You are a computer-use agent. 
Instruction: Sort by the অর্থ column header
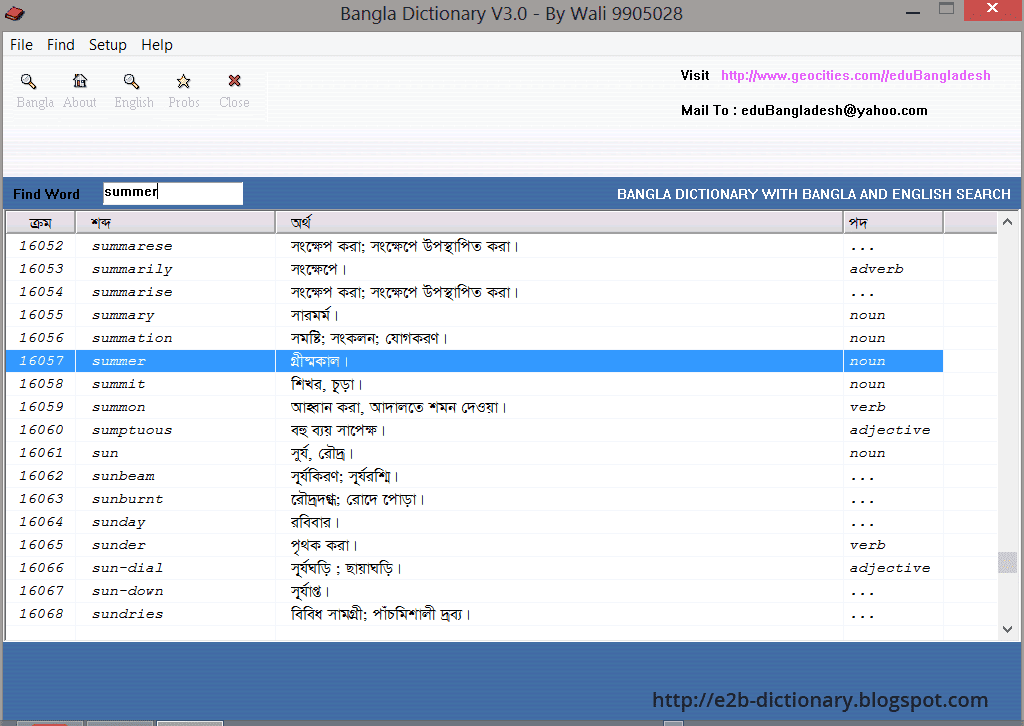[x=559, y=223]
